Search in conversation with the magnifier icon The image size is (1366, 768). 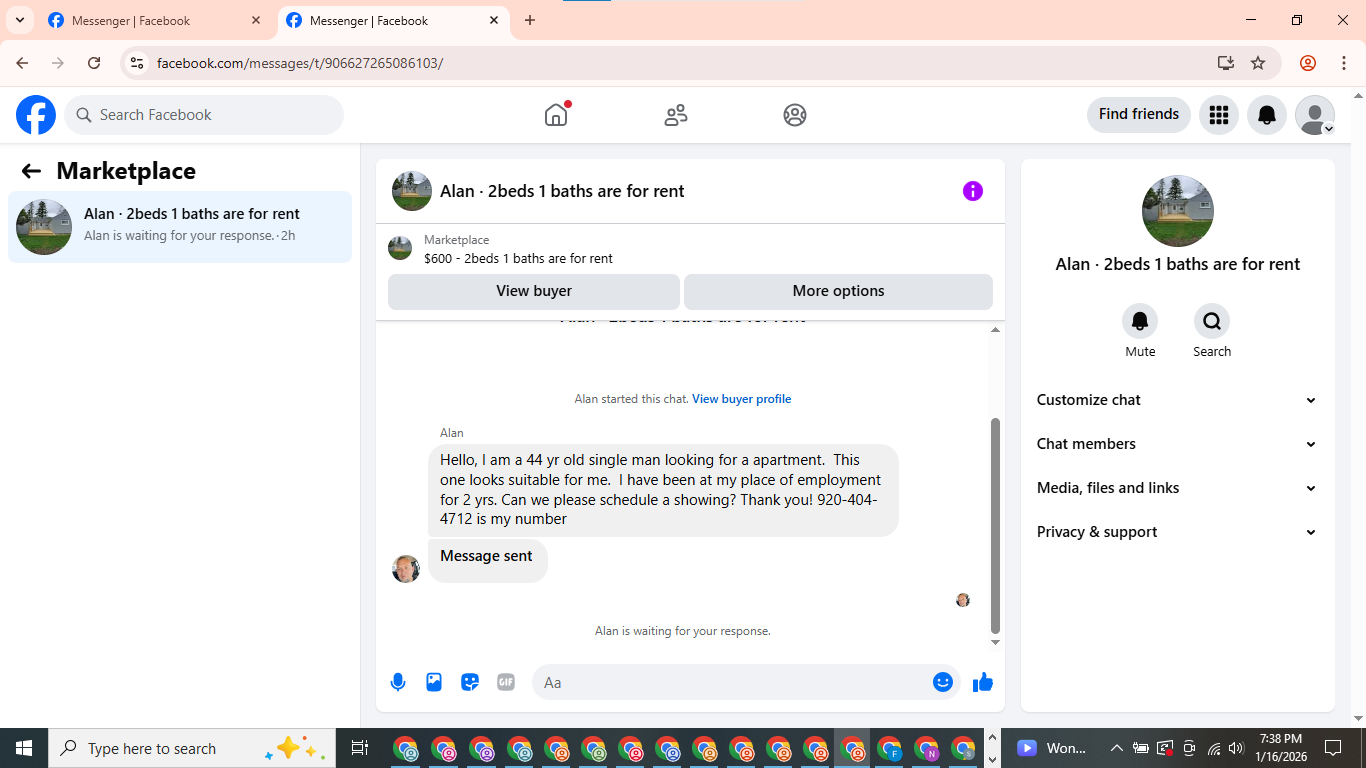[1212, 321]
